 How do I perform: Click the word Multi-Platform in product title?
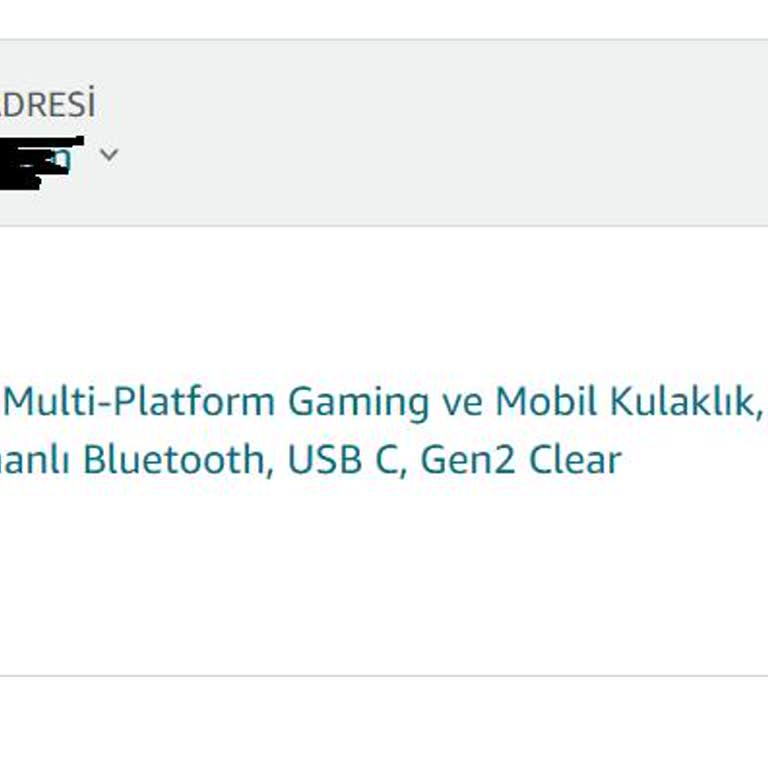point(140,402)
